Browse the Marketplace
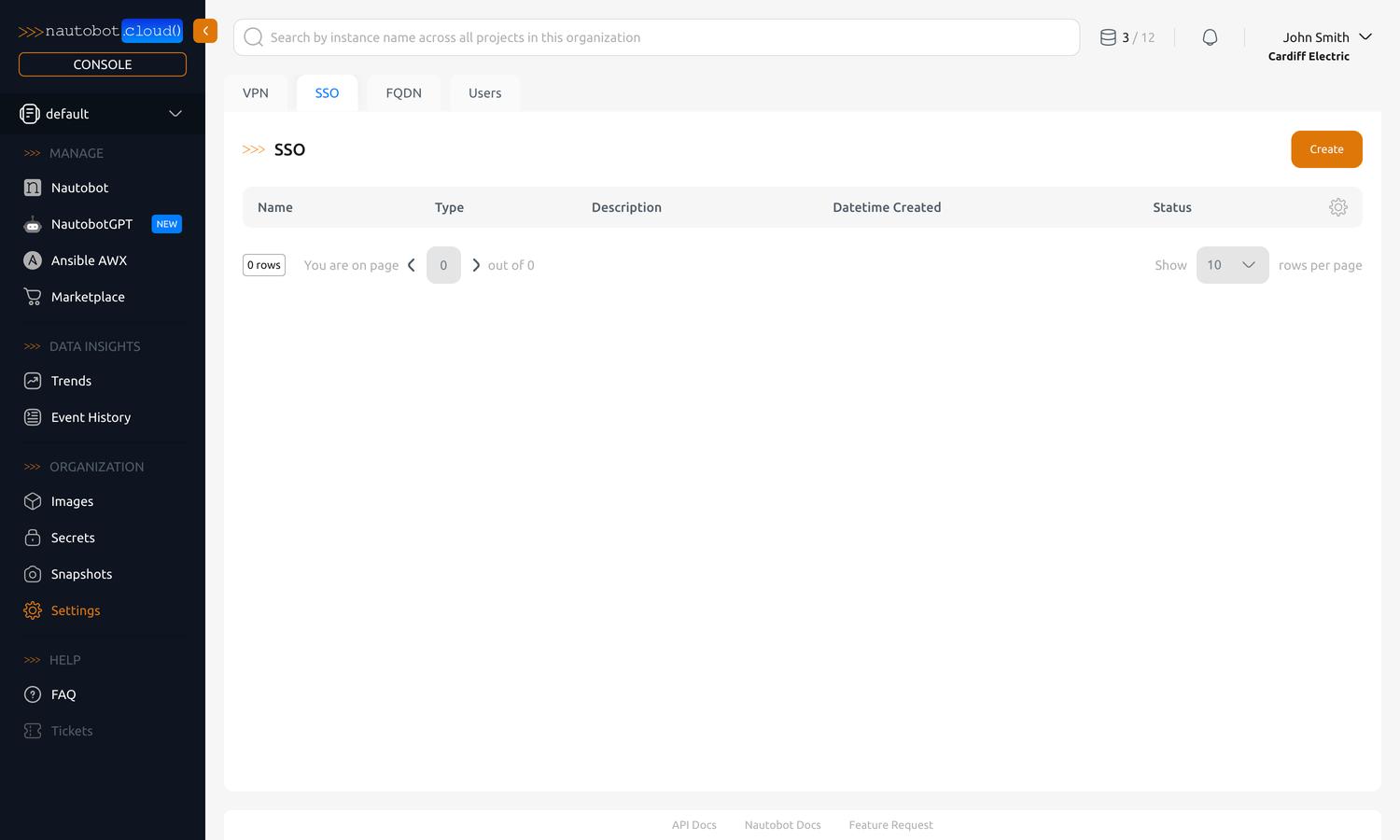 click(88, 297)
